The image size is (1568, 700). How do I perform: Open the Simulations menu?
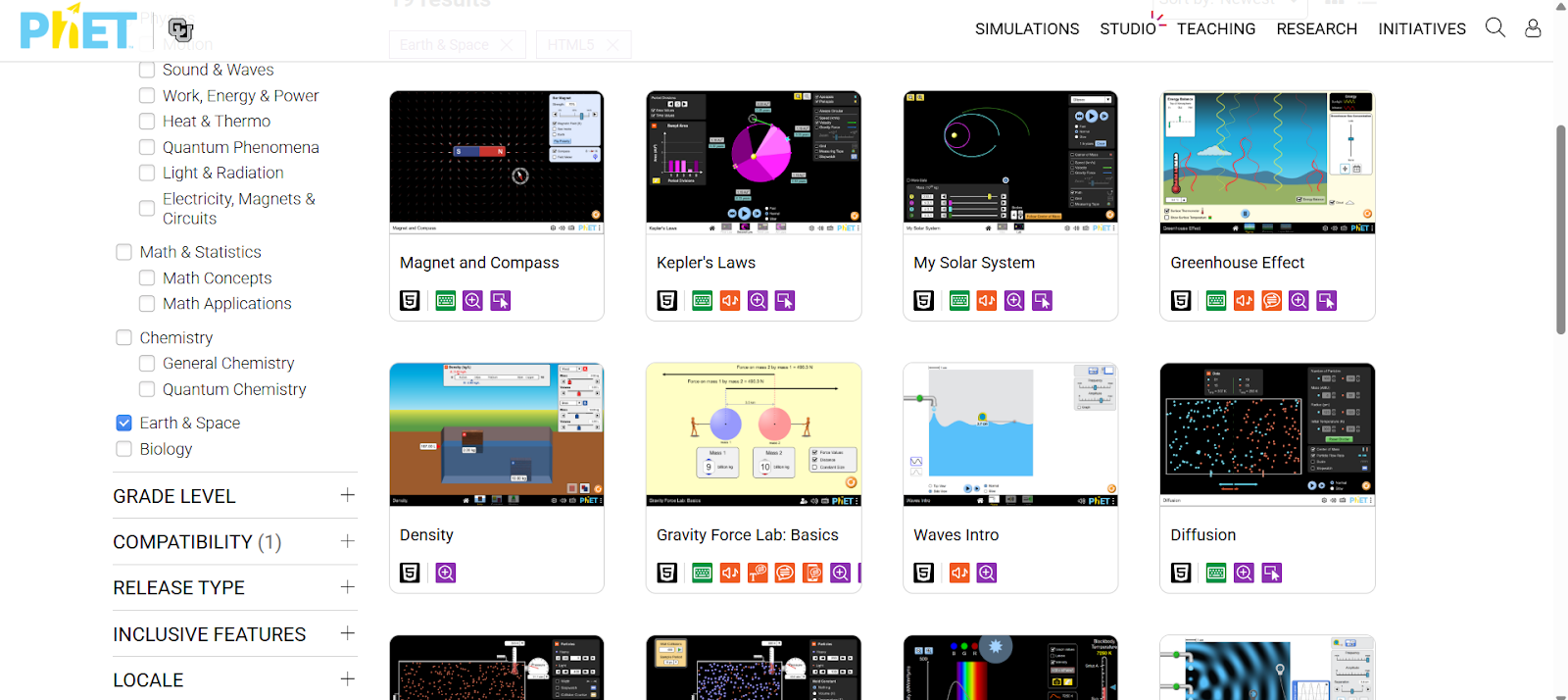(1026, 28)
